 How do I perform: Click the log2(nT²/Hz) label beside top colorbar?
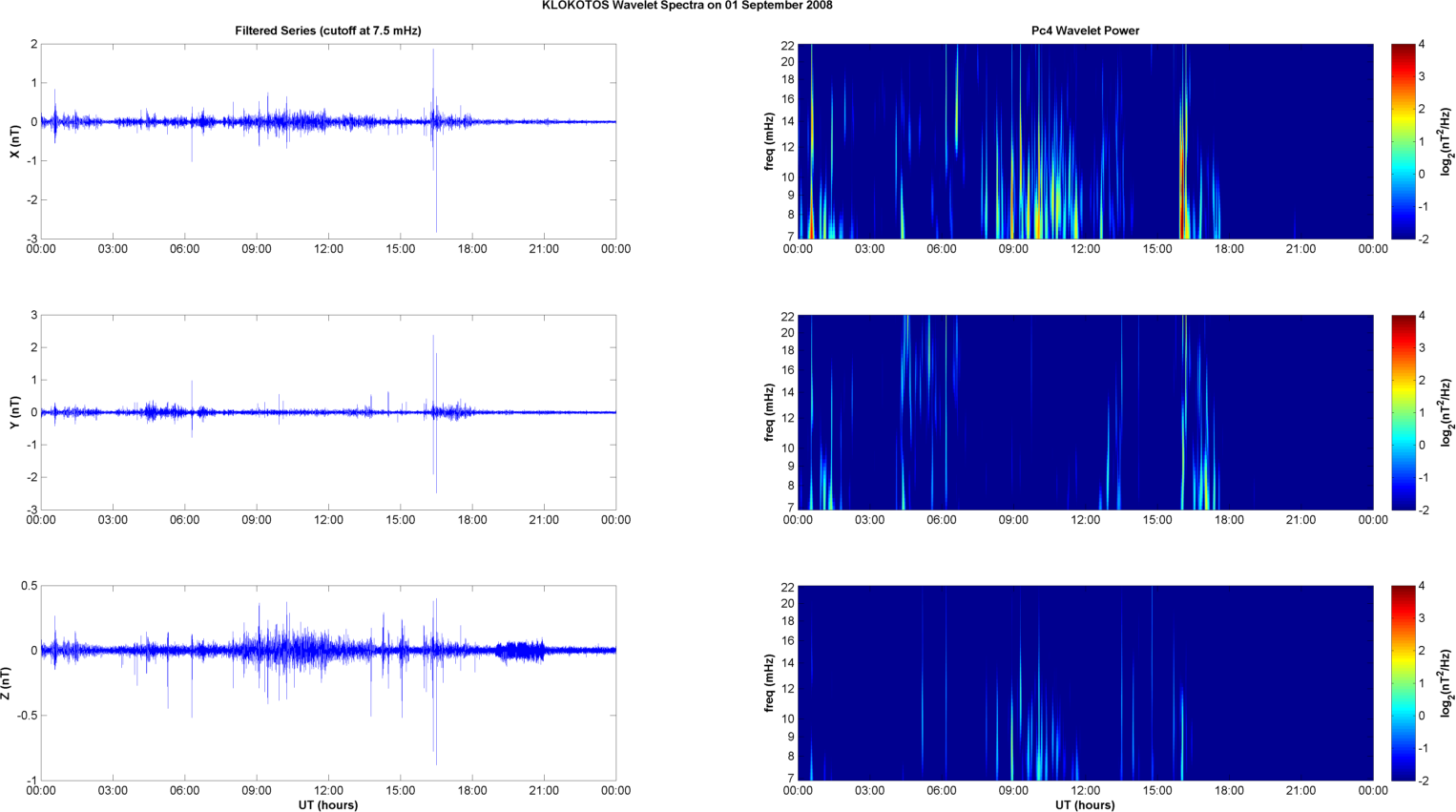pos(1446,141)
